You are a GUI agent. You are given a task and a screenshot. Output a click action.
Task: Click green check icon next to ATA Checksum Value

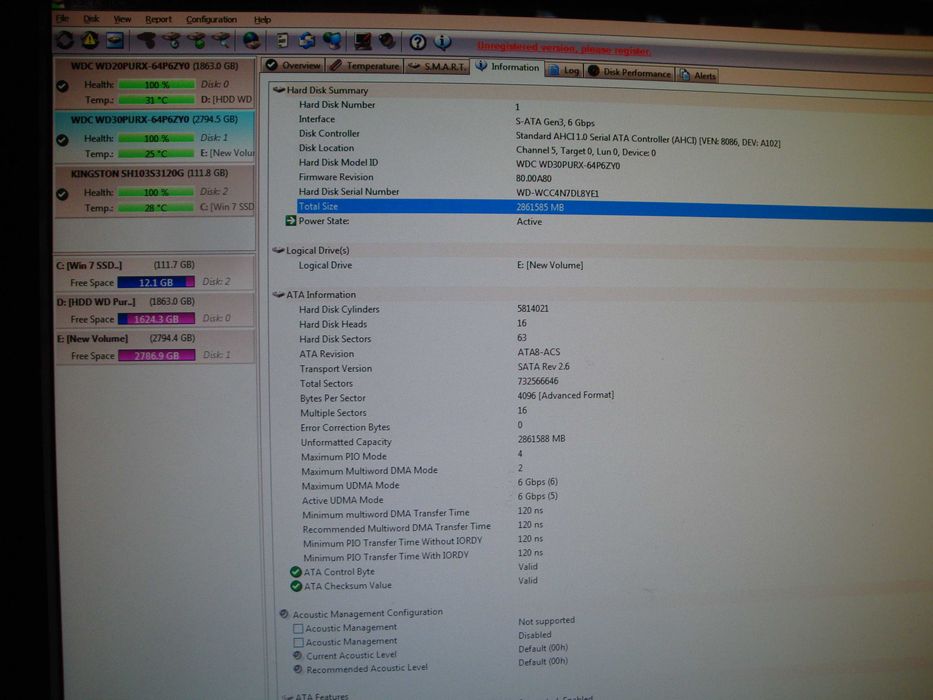coord(296,586)
